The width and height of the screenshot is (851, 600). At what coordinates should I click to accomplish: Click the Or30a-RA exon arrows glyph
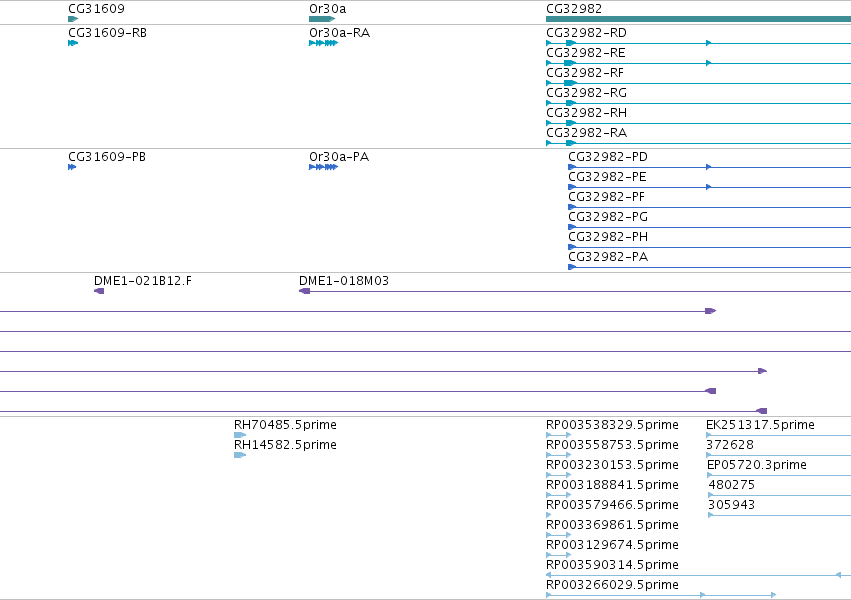click(323, 43)
